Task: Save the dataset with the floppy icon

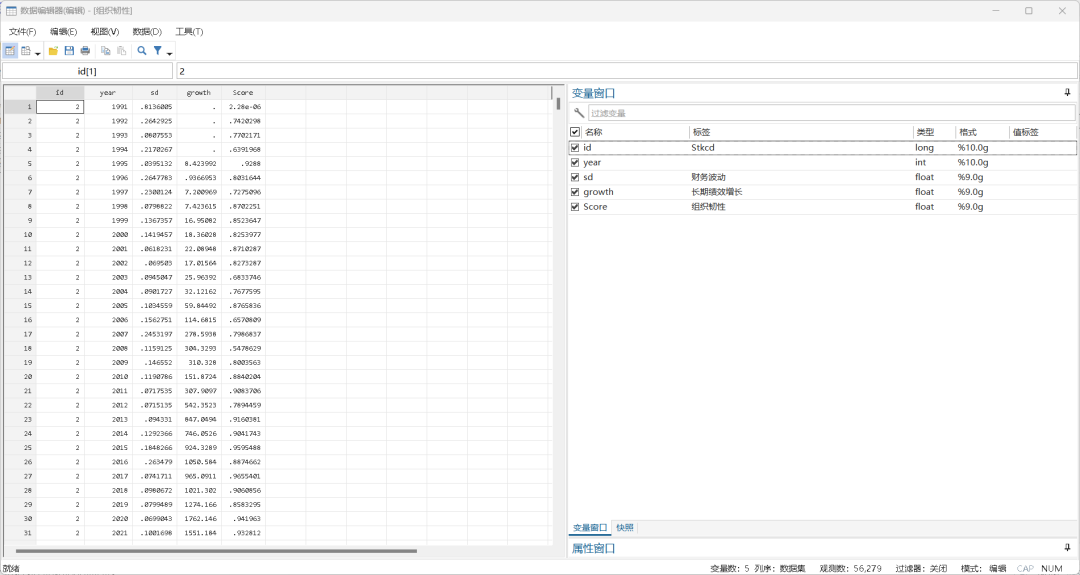Action: 69,51
